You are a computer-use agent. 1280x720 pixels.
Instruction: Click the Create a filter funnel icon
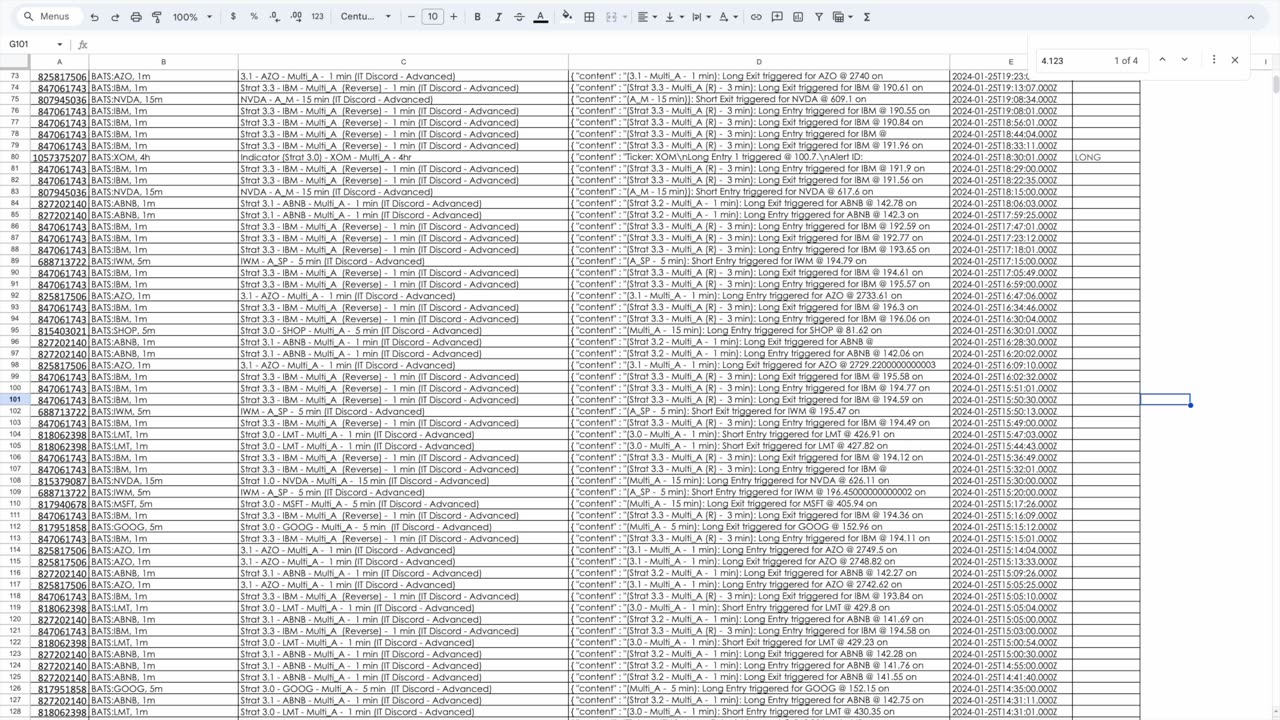click(819, 17)
